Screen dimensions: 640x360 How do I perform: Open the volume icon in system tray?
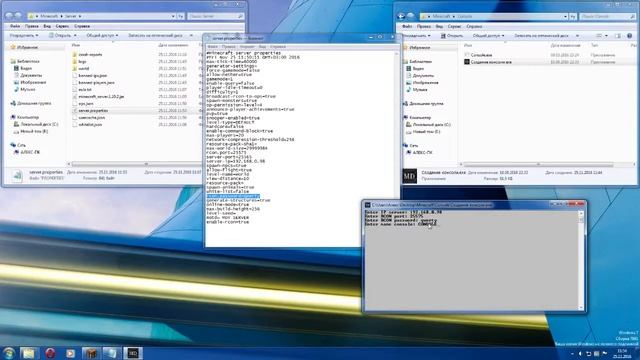pyautogui.click(x=580, y=353)
